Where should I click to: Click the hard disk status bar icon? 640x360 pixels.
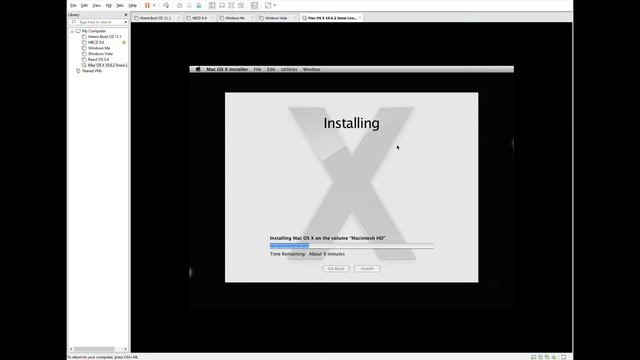(x=533, y=357)
